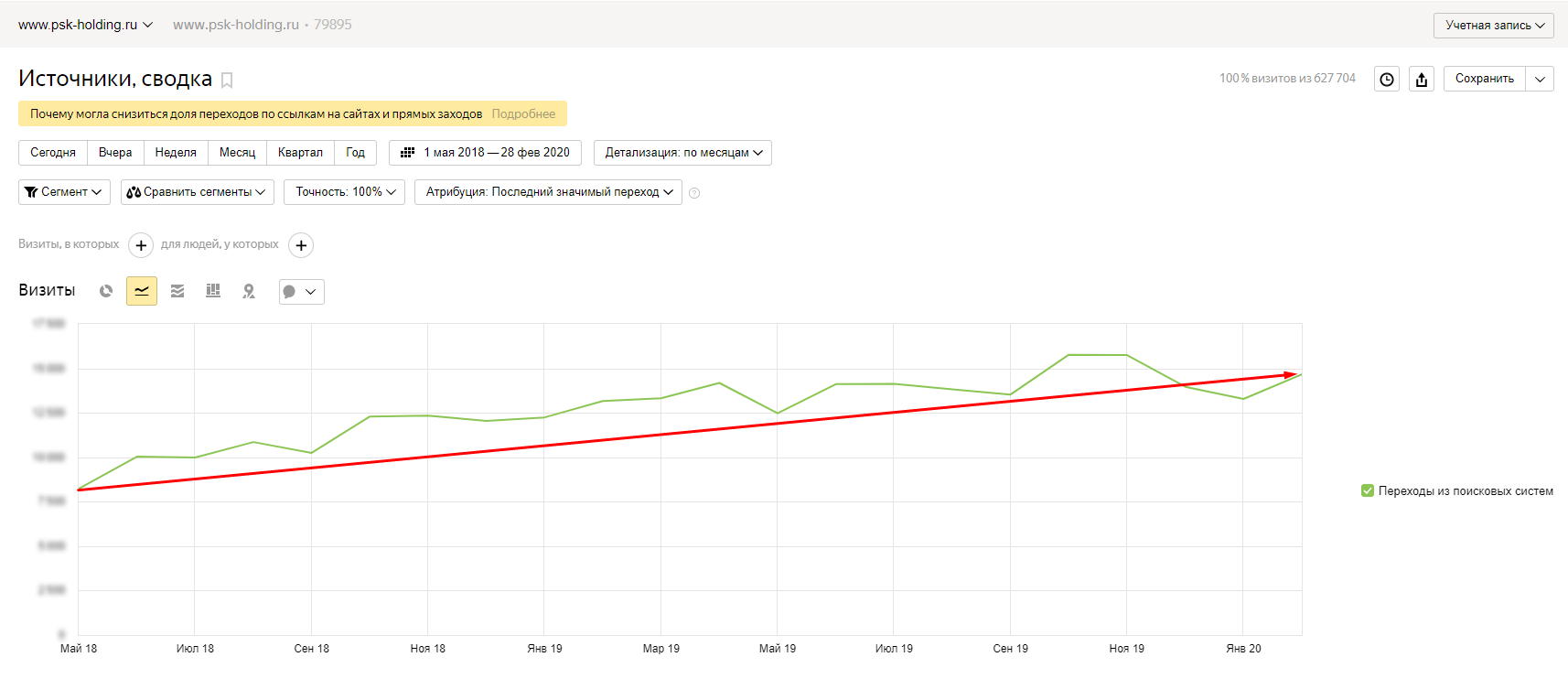Uncheck Переходы из поисковых систем checkbox
The image size is (1568, 700).
click(x=1368, y=490)
